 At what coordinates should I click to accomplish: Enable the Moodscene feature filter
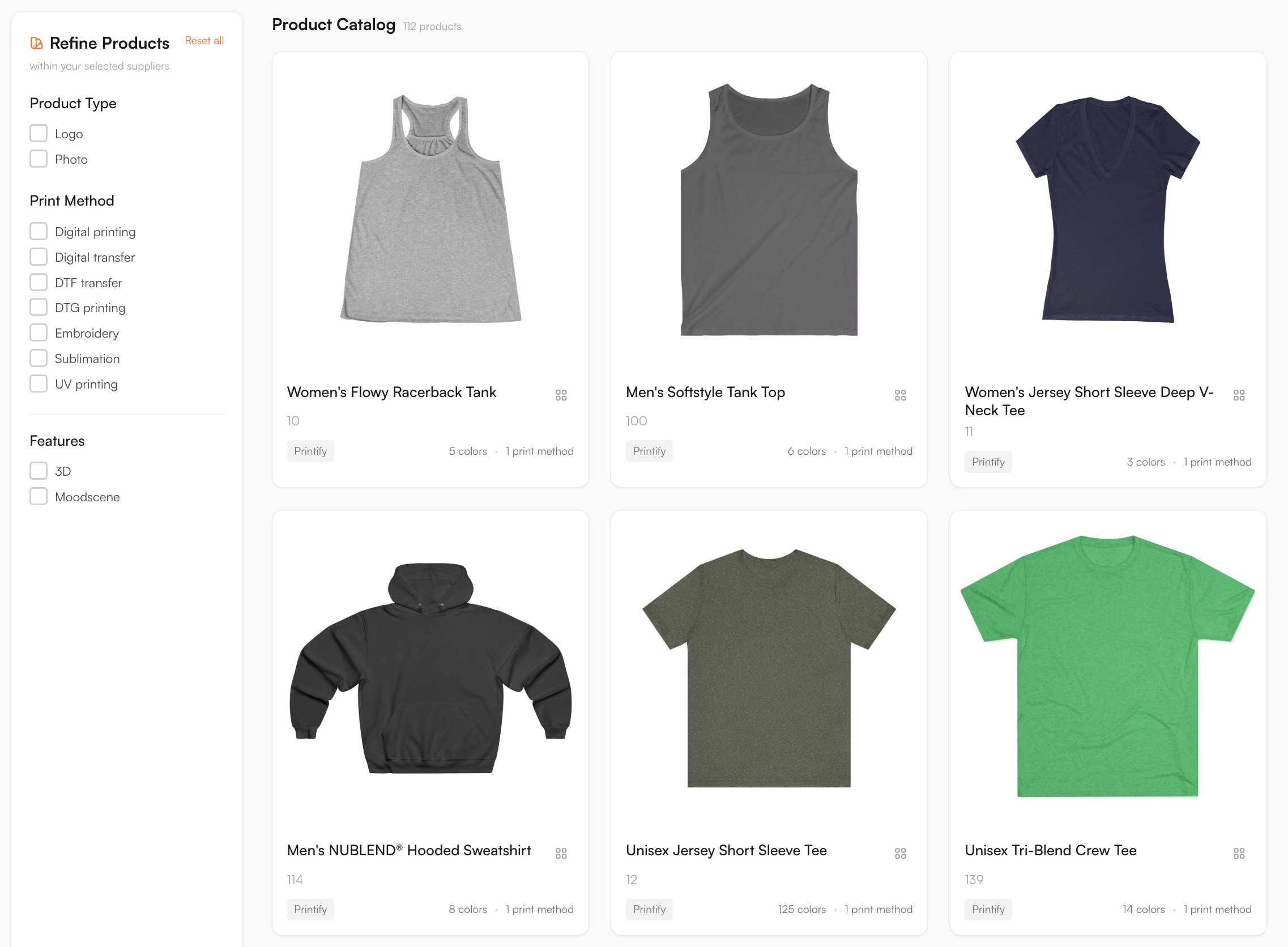pos(39,496)
